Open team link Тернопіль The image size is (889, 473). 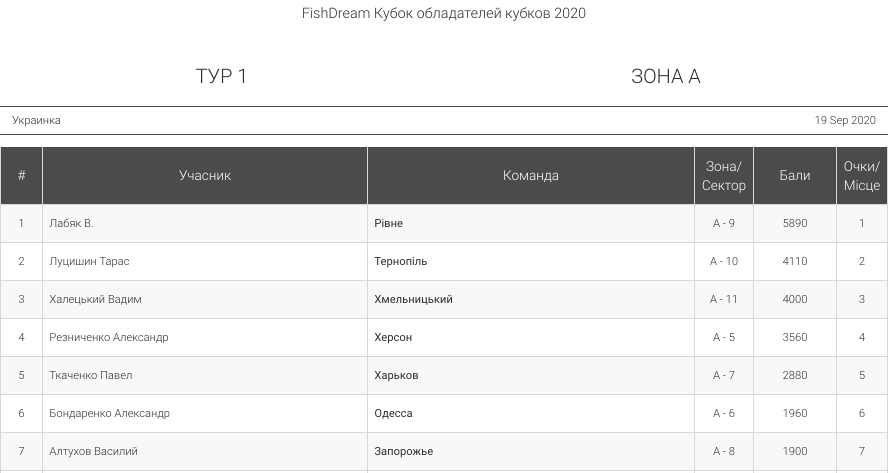pos(401,261)
